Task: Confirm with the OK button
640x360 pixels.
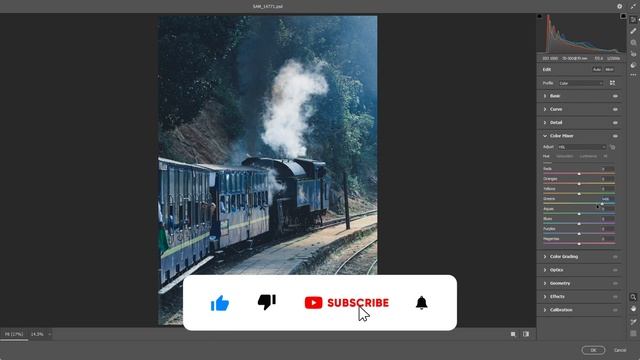Action: click(593, 350)
